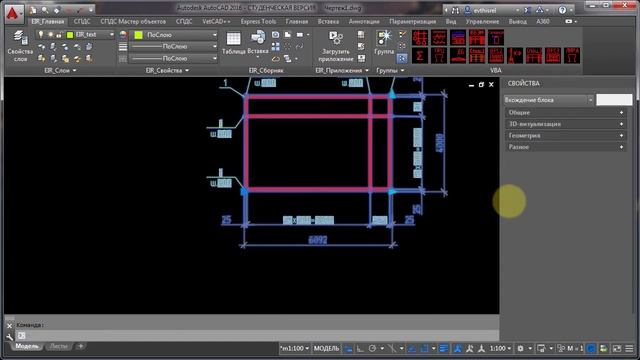The image size is (640, 360).
Task: Click the four-squares icon in EIR_Сборник panel
Action: point(276,47)
